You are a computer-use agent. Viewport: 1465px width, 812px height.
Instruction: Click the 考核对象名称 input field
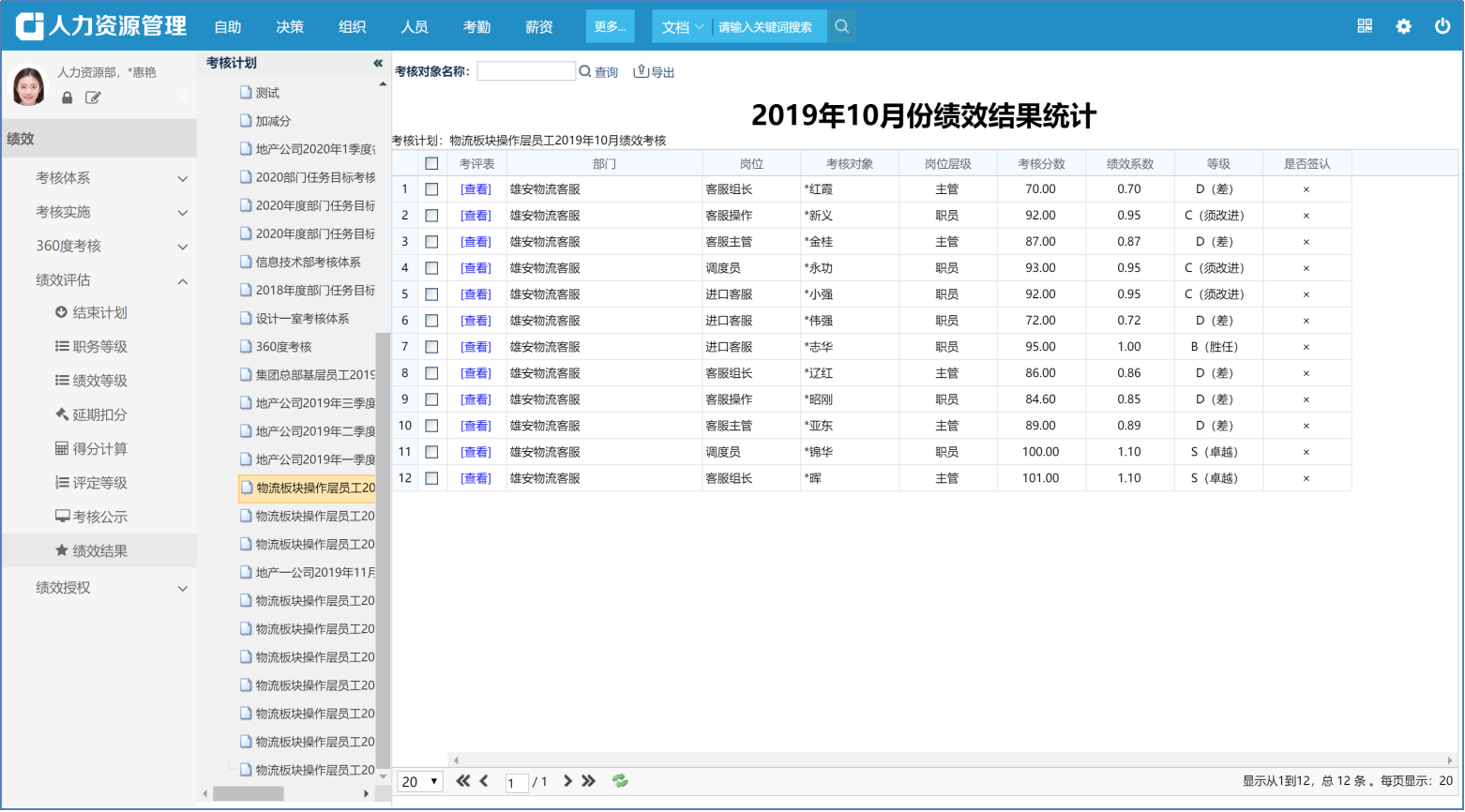point(526,71)
